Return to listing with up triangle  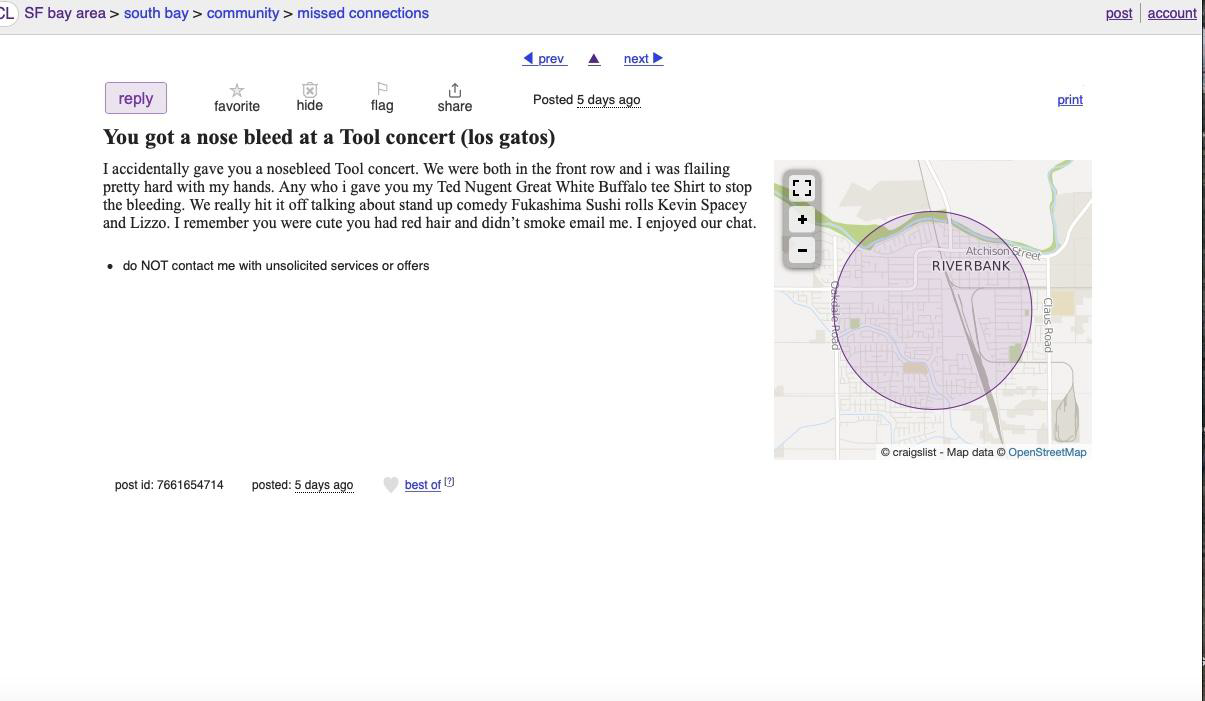point(594,59)
